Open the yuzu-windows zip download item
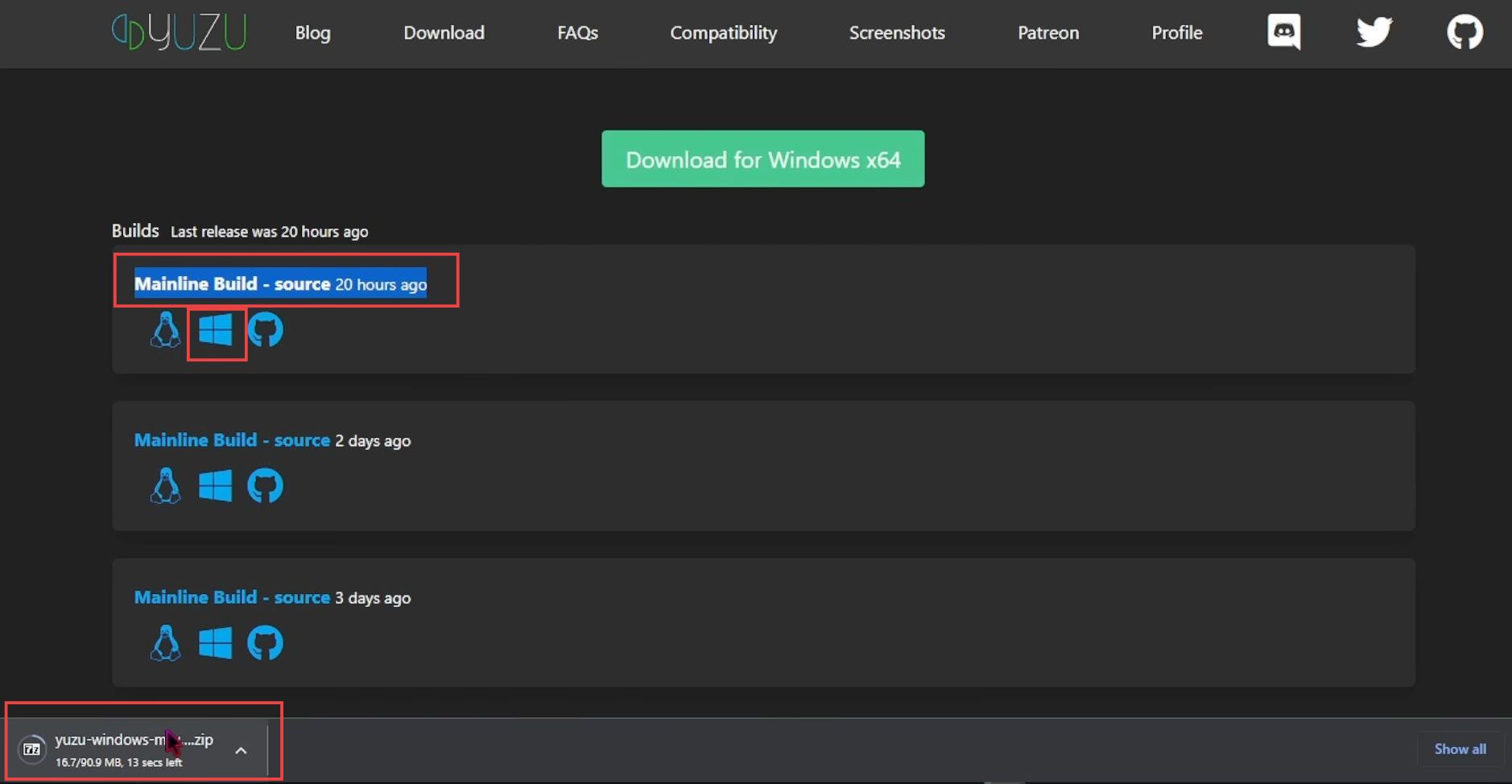1512x784 pixels. pos(134,749)
